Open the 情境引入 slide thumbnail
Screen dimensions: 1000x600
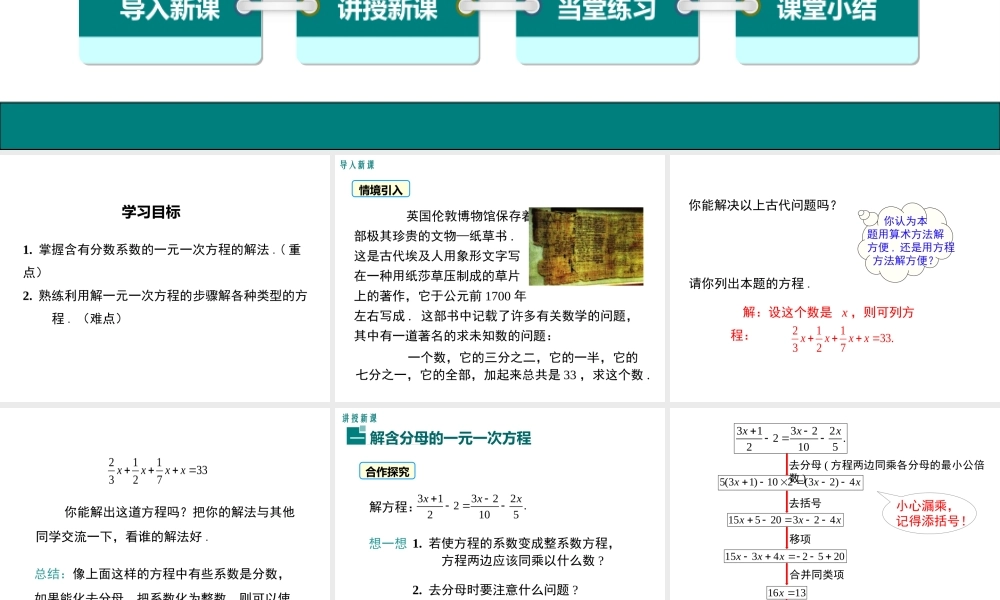point(500,278)
